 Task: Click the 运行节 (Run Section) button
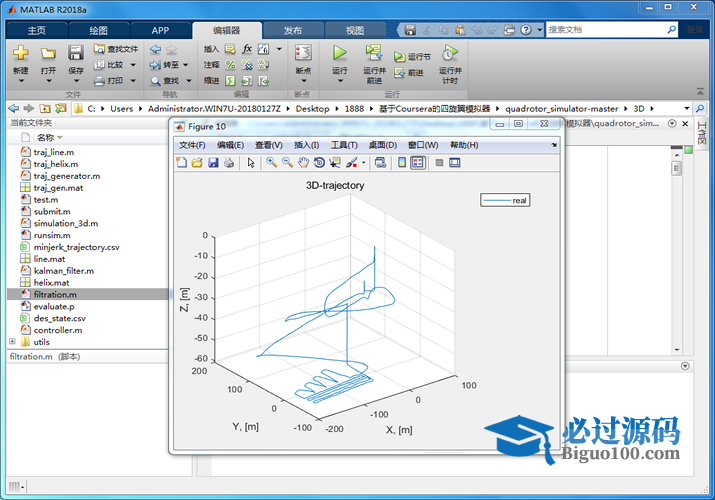click(x=412, y=57)
